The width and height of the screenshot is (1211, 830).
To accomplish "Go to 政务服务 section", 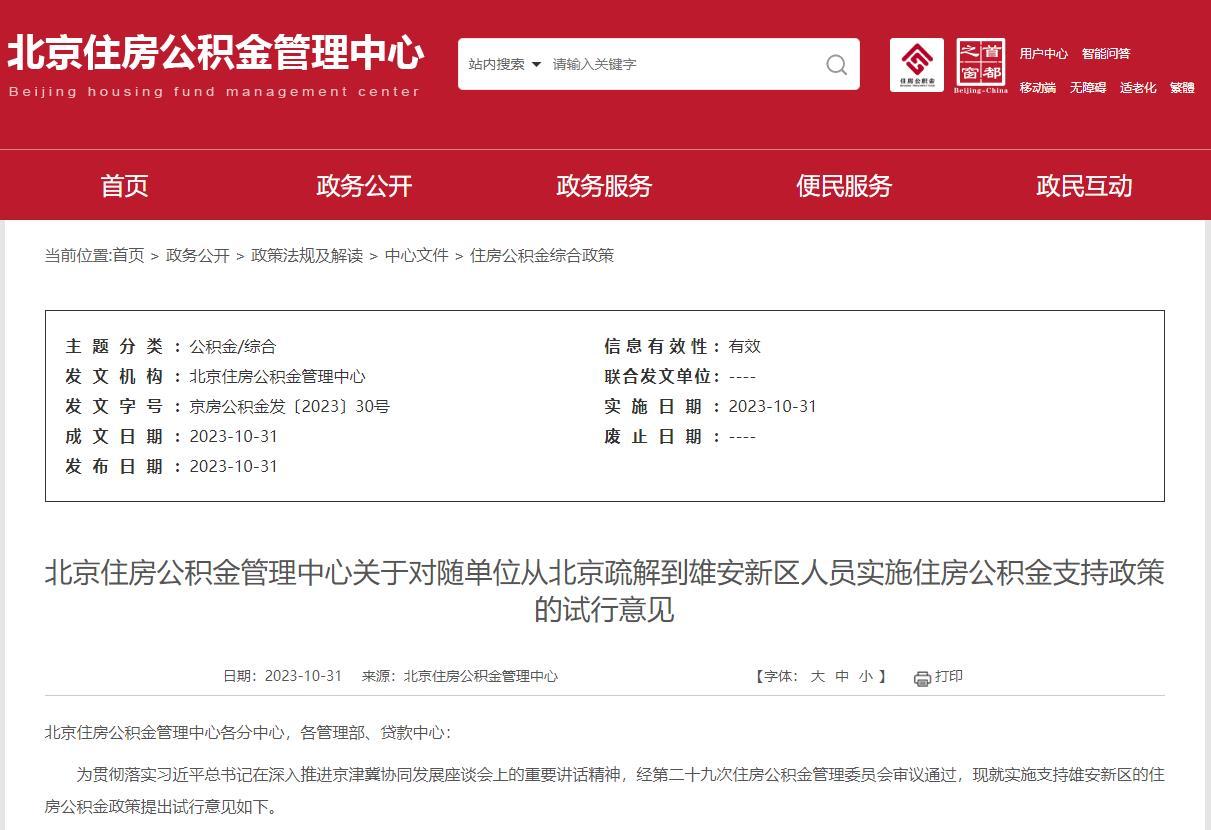I will [604, 186].
